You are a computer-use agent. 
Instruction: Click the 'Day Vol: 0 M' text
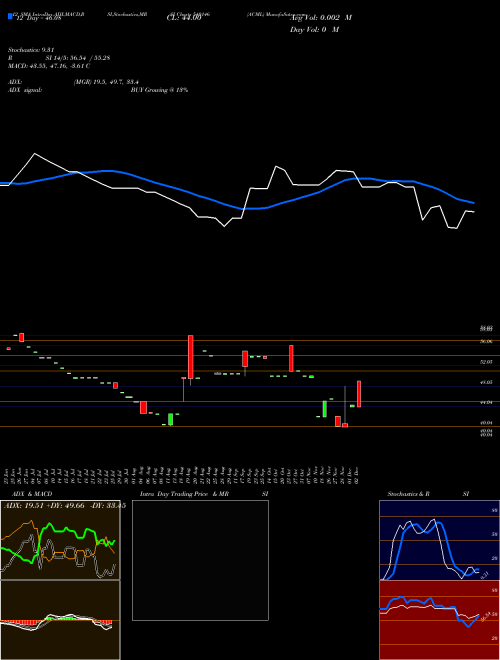(x=314, y=30)
